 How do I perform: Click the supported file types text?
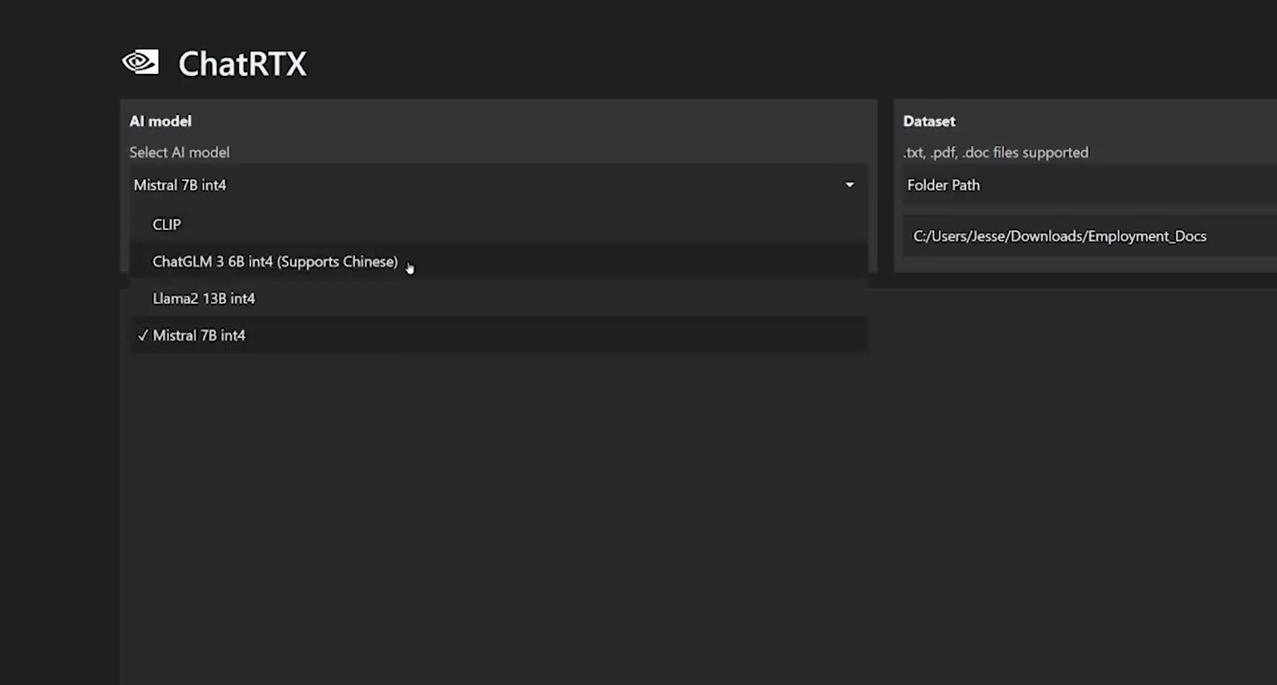[x=995, y=152]
